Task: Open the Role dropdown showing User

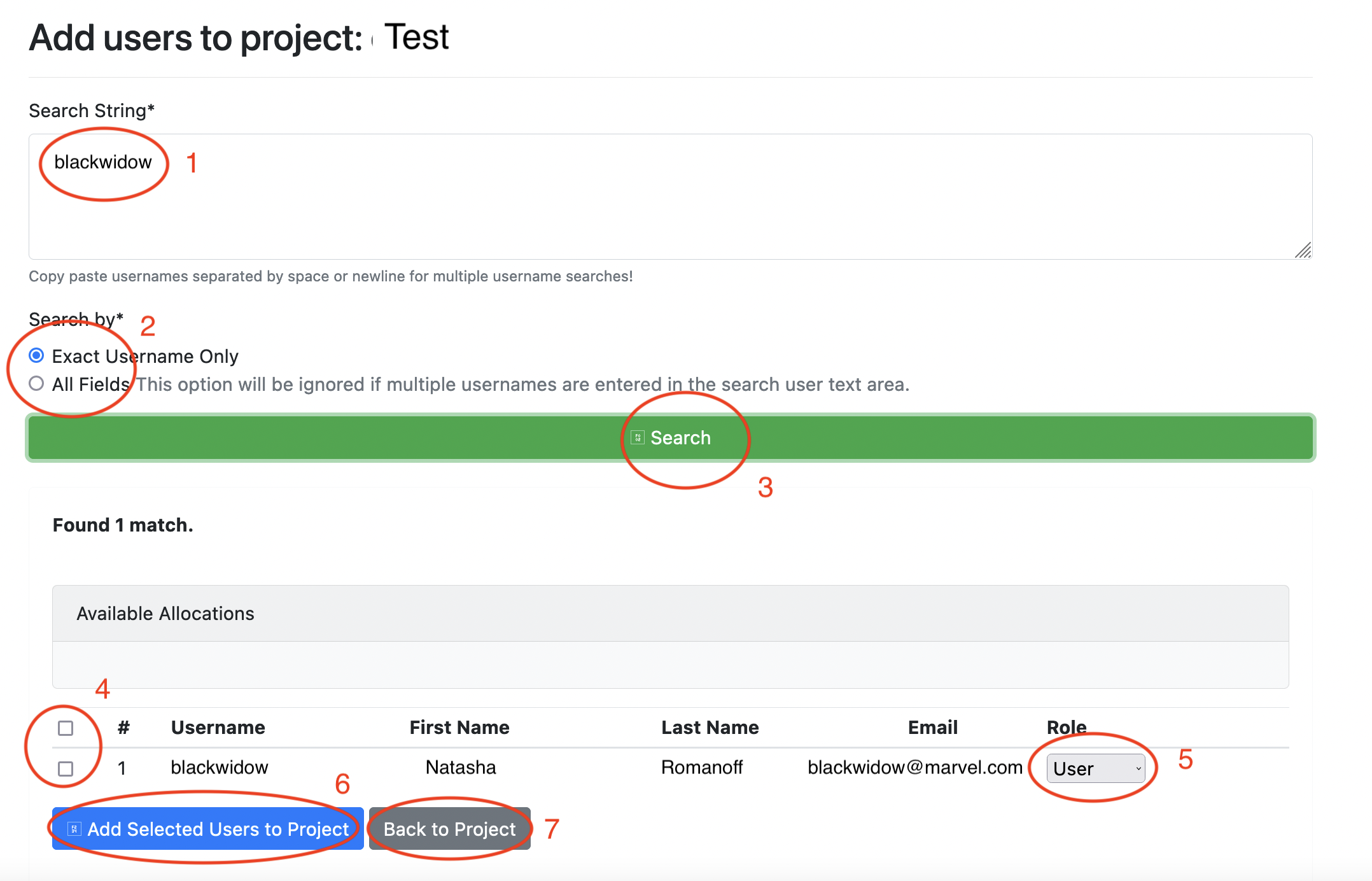Action: point(1096,768)
